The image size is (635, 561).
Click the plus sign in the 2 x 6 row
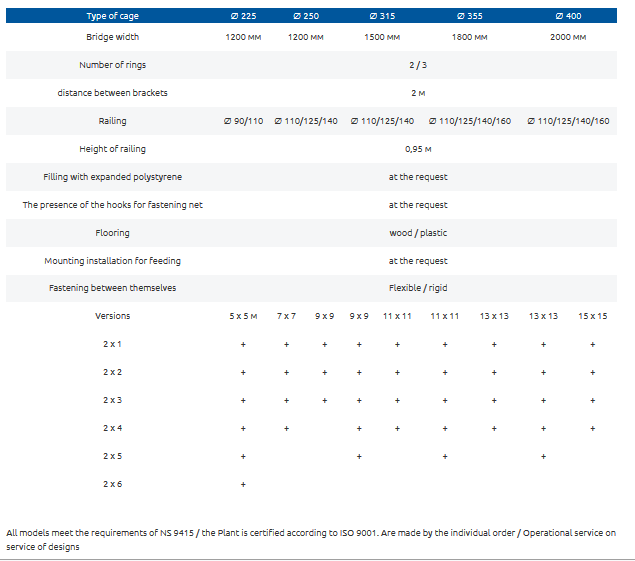tap(243, 484)
